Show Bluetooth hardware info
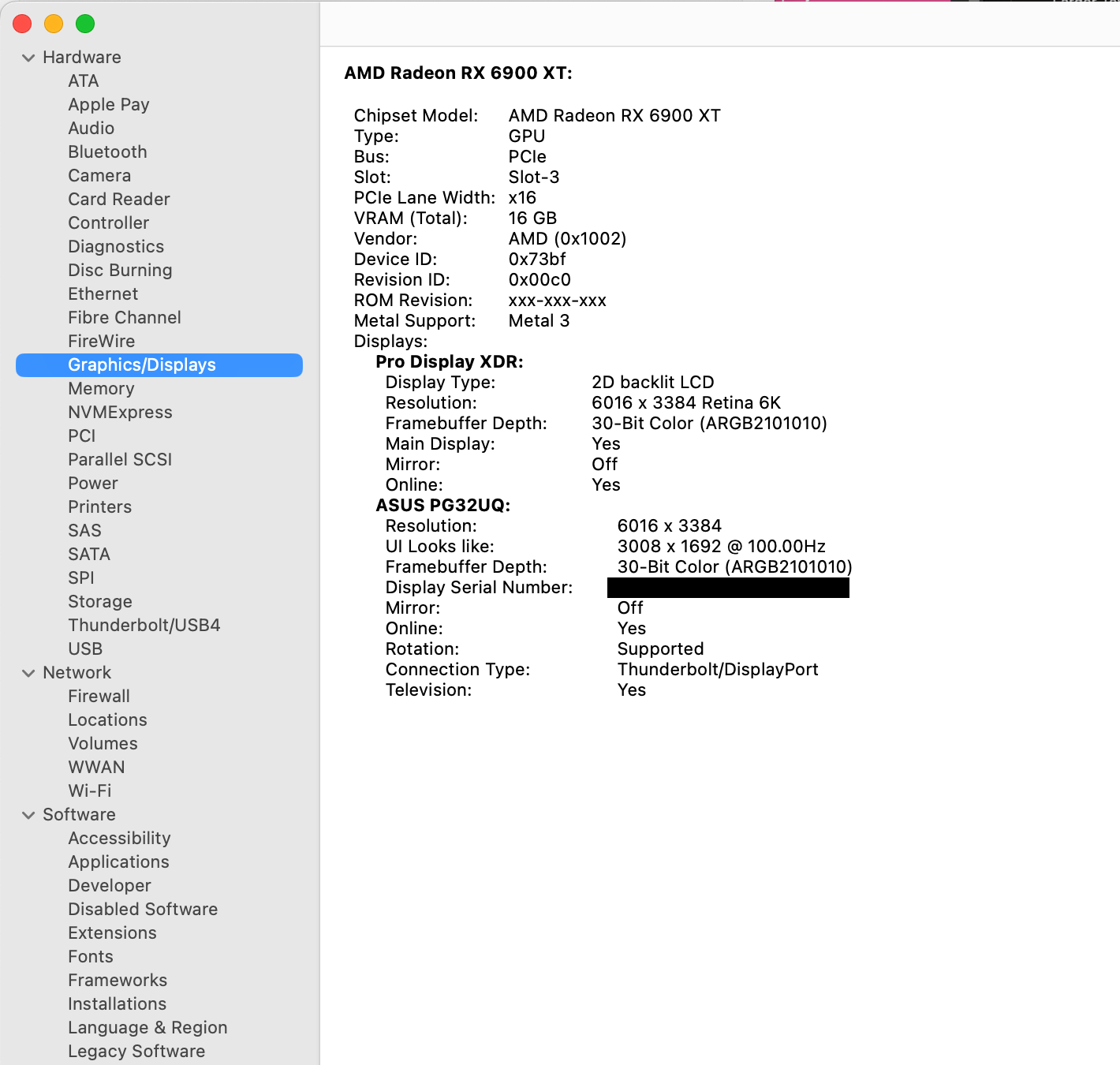 click(107, 152)
